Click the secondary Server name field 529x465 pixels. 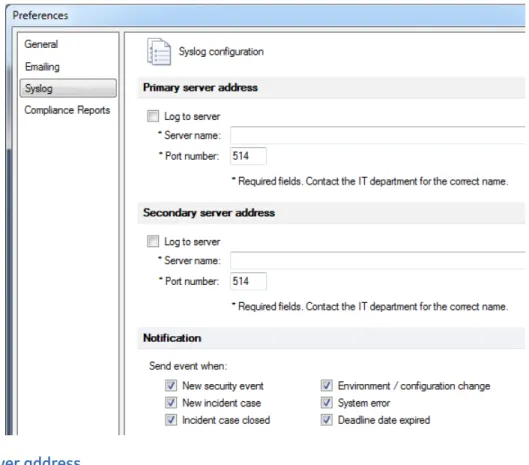click(378, 261)
